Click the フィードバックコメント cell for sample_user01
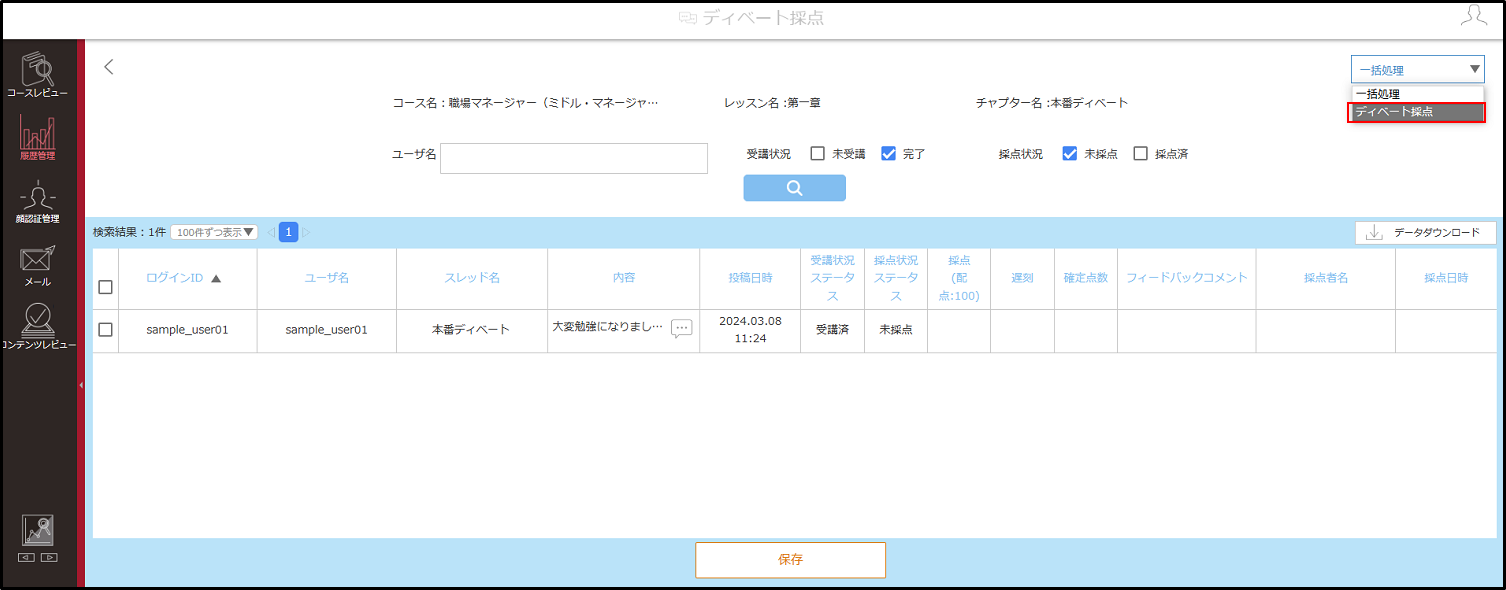The image size is (1506, 590). [1186, 330]
